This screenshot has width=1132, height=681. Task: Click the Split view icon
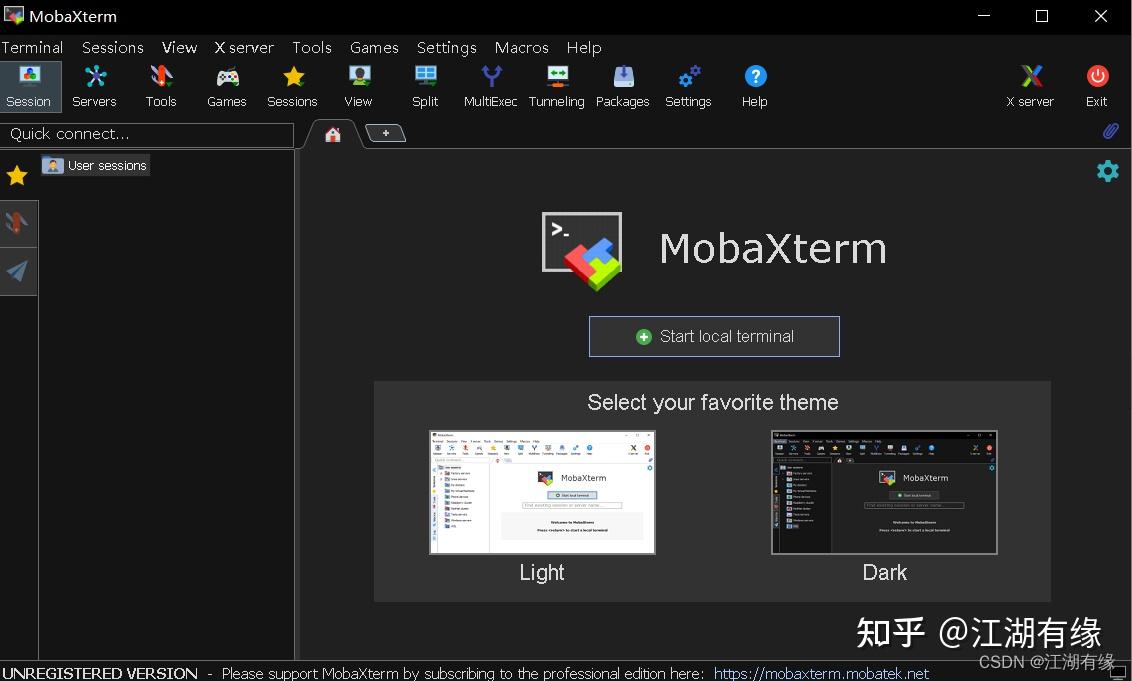click(x=424, y=86)
